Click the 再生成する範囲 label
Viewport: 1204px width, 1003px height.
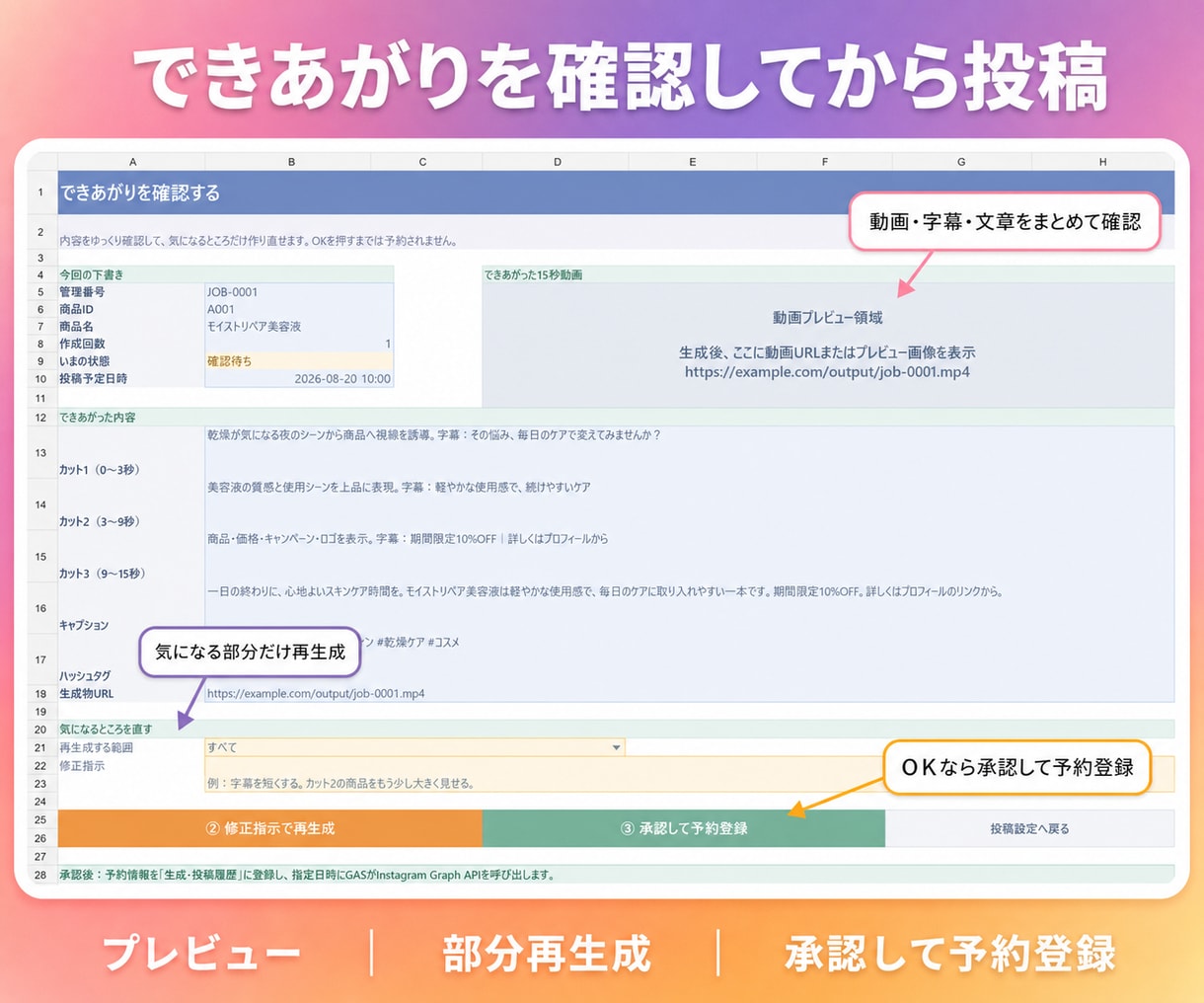[x=96, y=747]
